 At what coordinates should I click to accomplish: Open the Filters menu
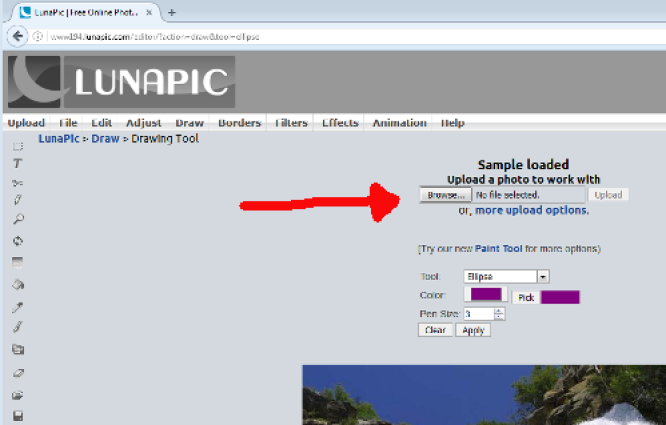(x=291, y=123)
